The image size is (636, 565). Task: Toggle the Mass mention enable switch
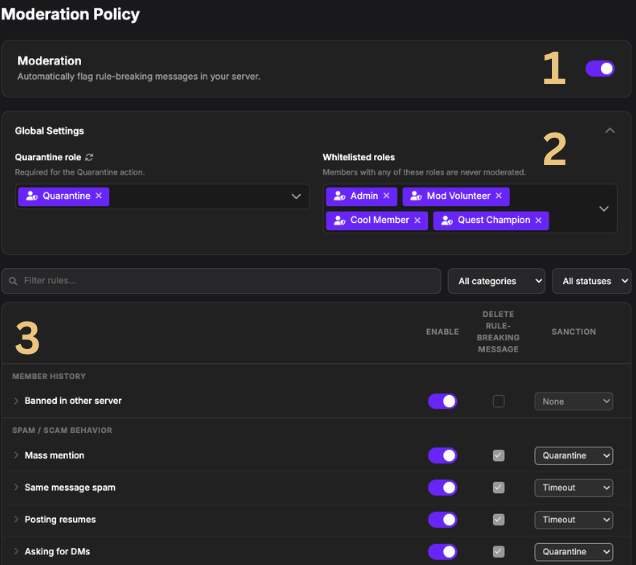[x=443, y=455]
